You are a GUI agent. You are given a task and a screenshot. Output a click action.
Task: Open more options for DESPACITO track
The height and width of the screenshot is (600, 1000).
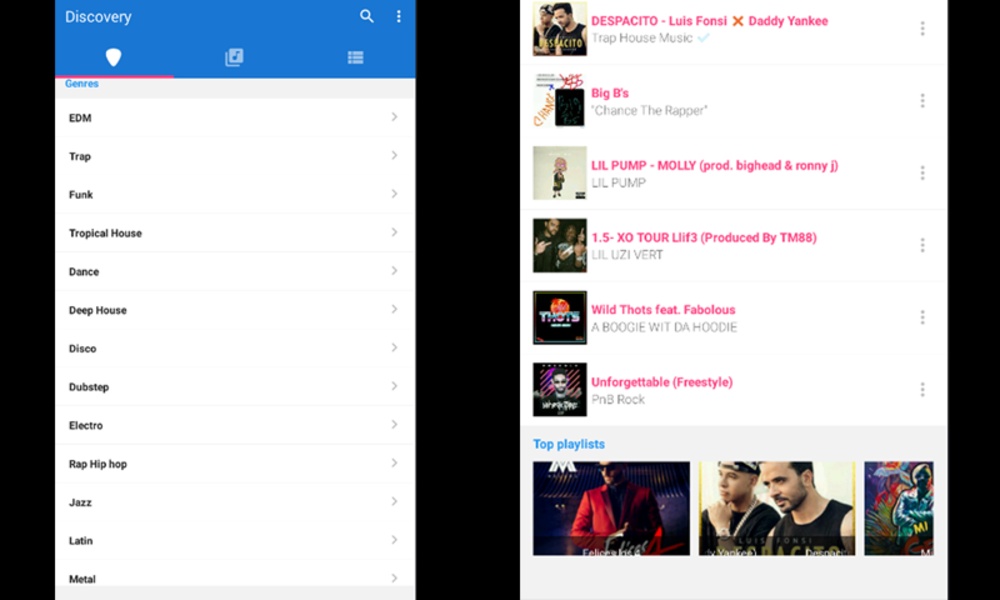922,29
